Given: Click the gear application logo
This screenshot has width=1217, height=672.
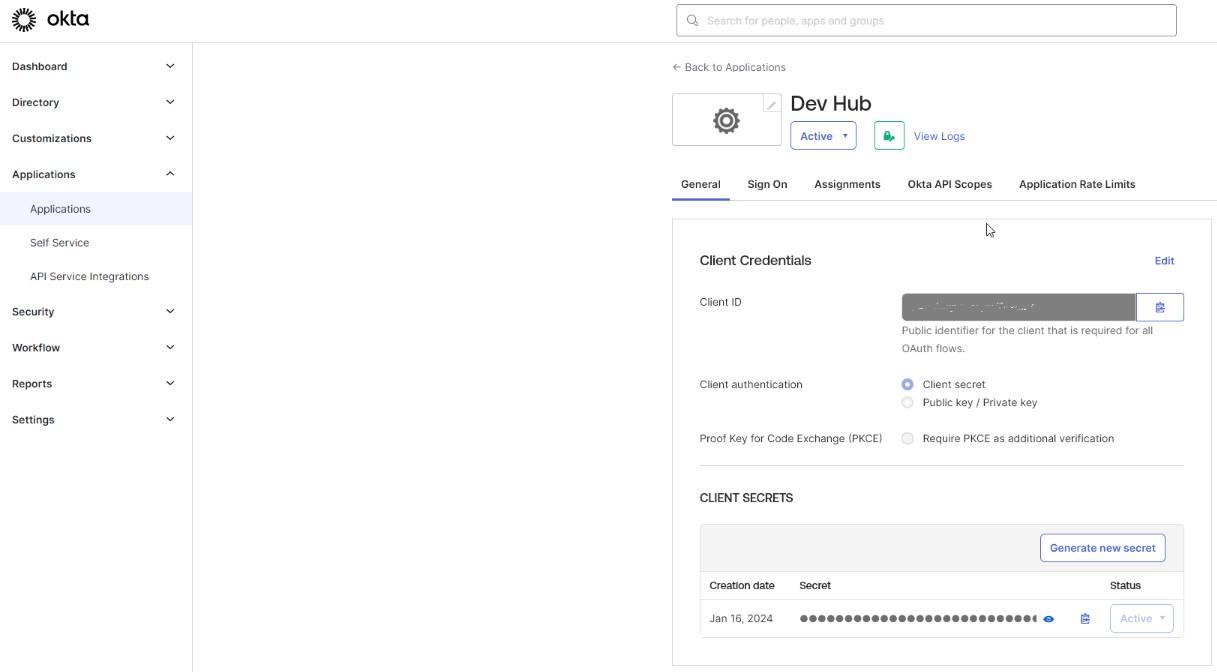Looking at the screenshot, I should [726, 120].
